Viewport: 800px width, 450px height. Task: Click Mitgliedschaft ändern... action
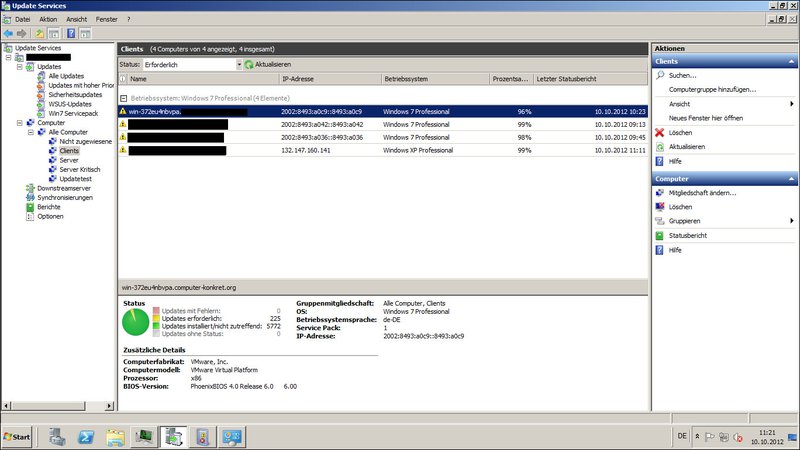[x=702, y=193]
